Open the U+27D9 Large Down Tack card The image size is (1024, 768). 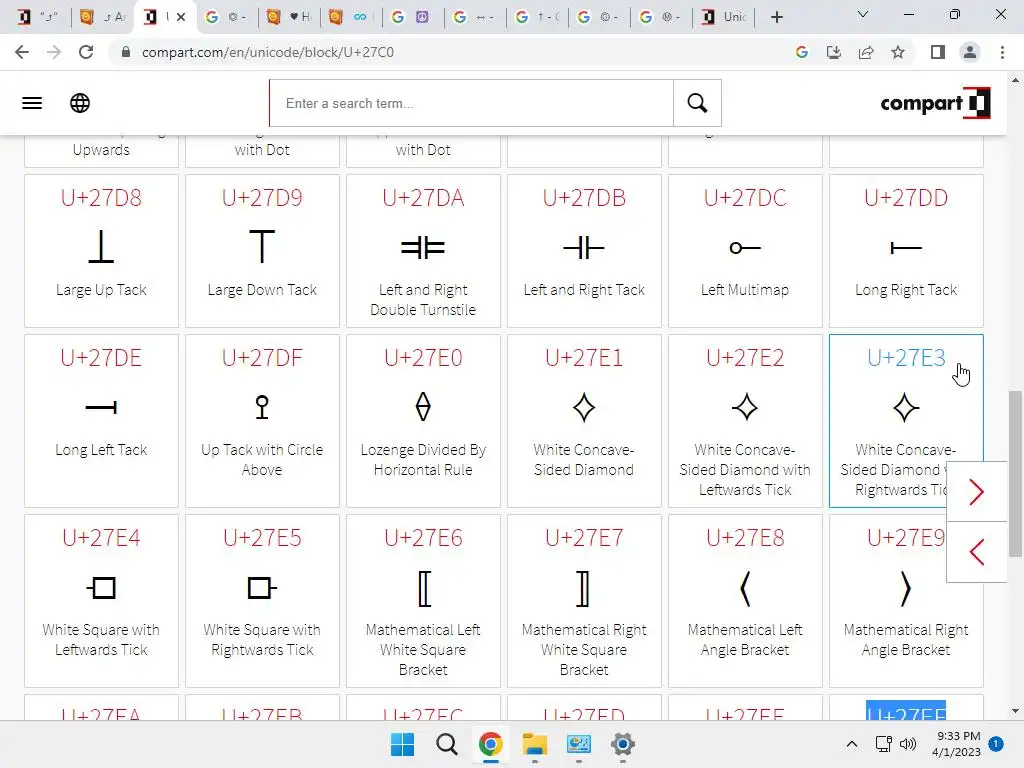coord(262,251)
